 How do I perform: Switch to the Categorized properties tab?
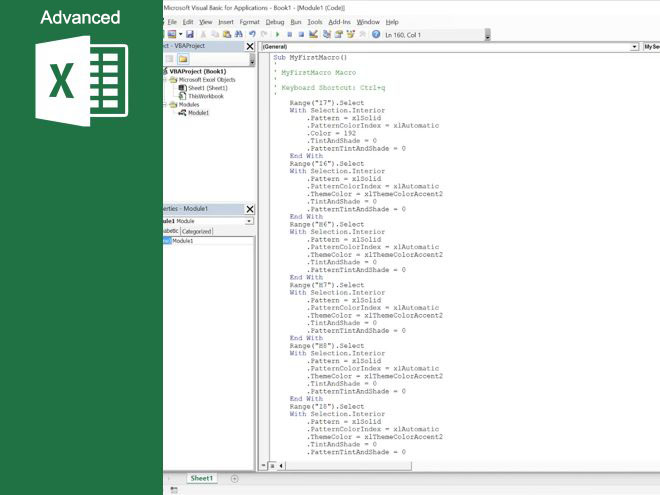coord(196,231)
